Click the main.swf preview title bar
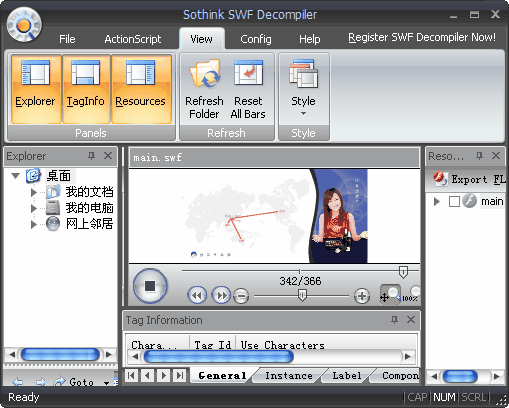 (274, 157)
